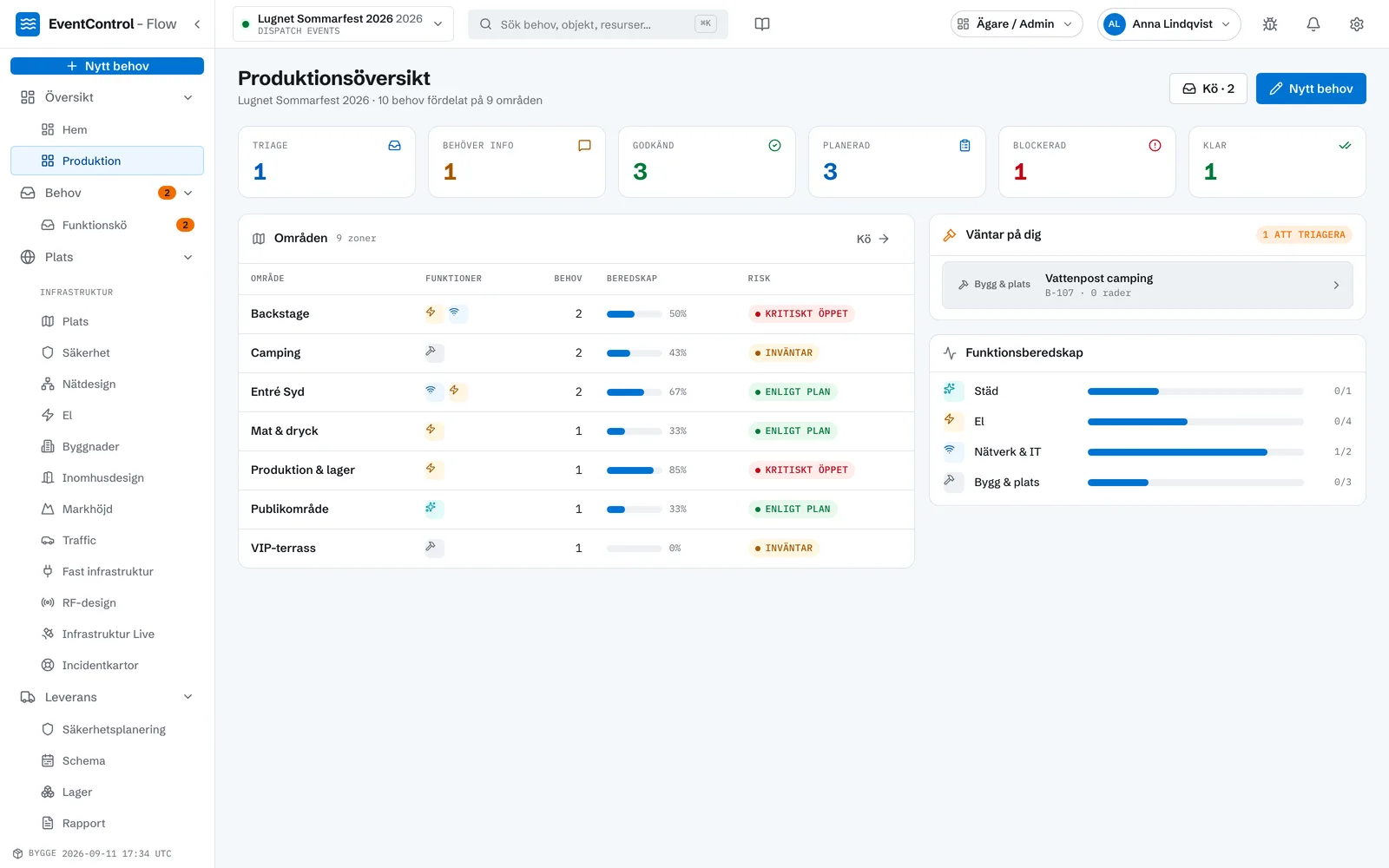1389x868 pixels.
Task: Open Funktionskö in the sidebar
Action: coord(107,226)
